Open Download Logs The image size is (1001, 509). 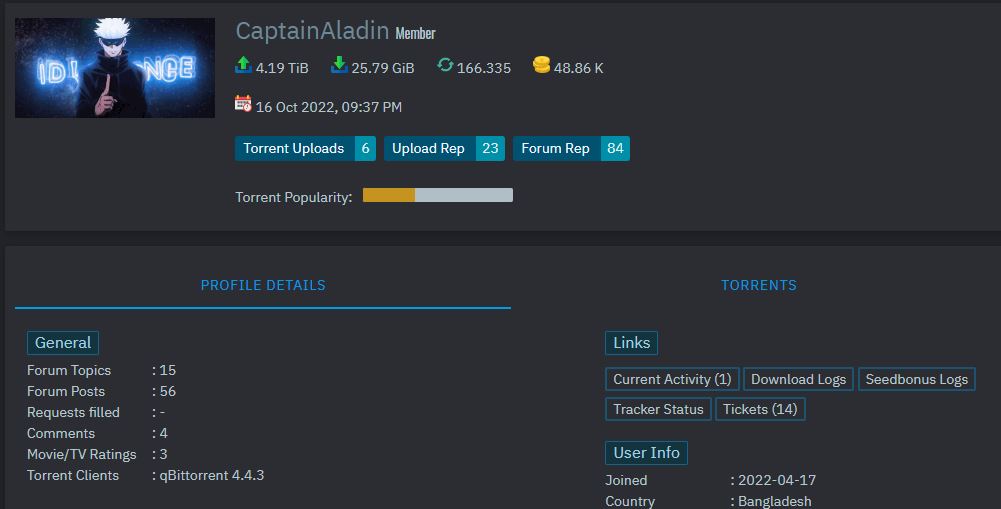pos(798,379)
